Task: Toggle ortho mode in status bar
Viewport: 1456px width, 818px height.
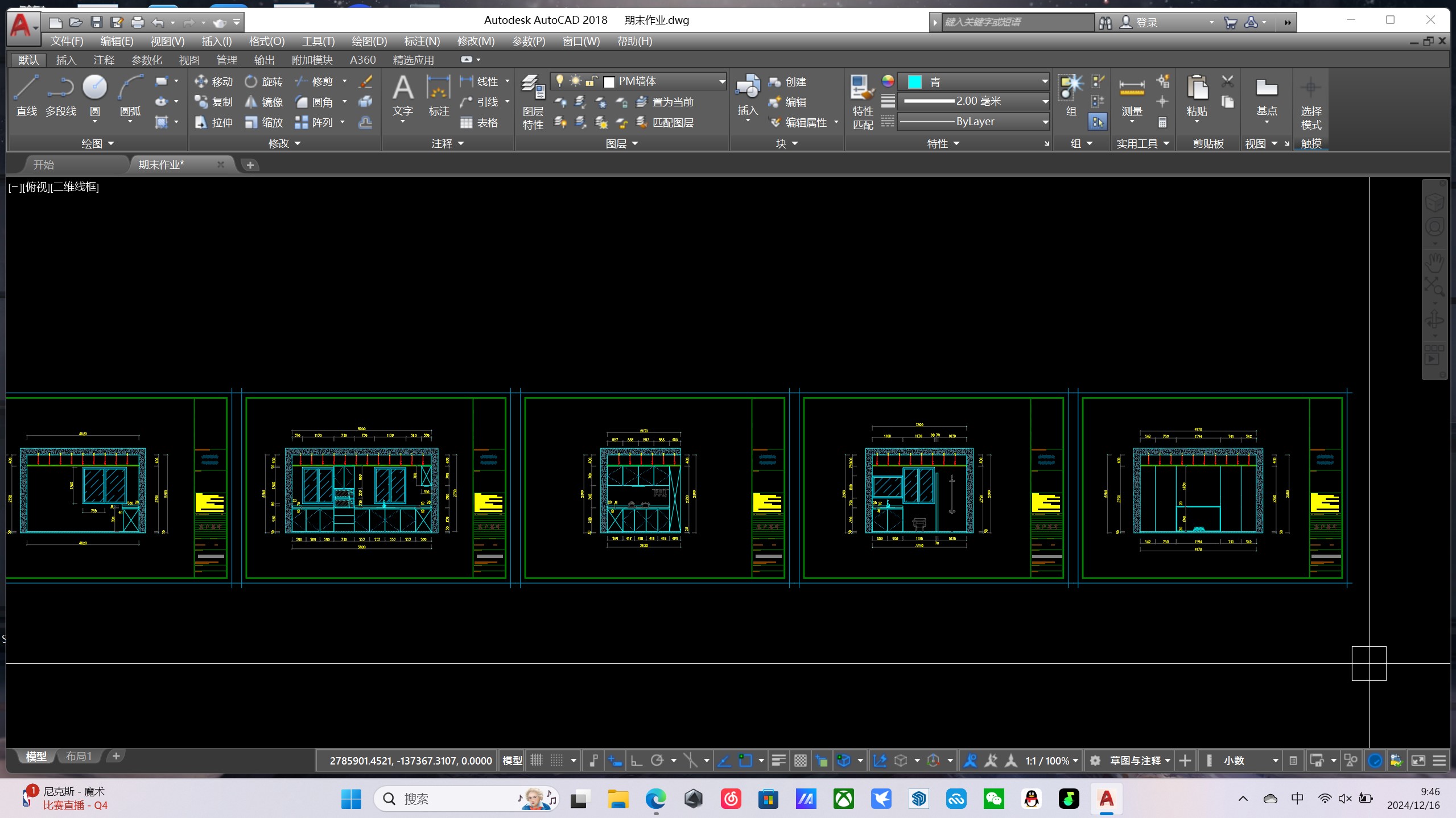Action: (x=636, y=761)
